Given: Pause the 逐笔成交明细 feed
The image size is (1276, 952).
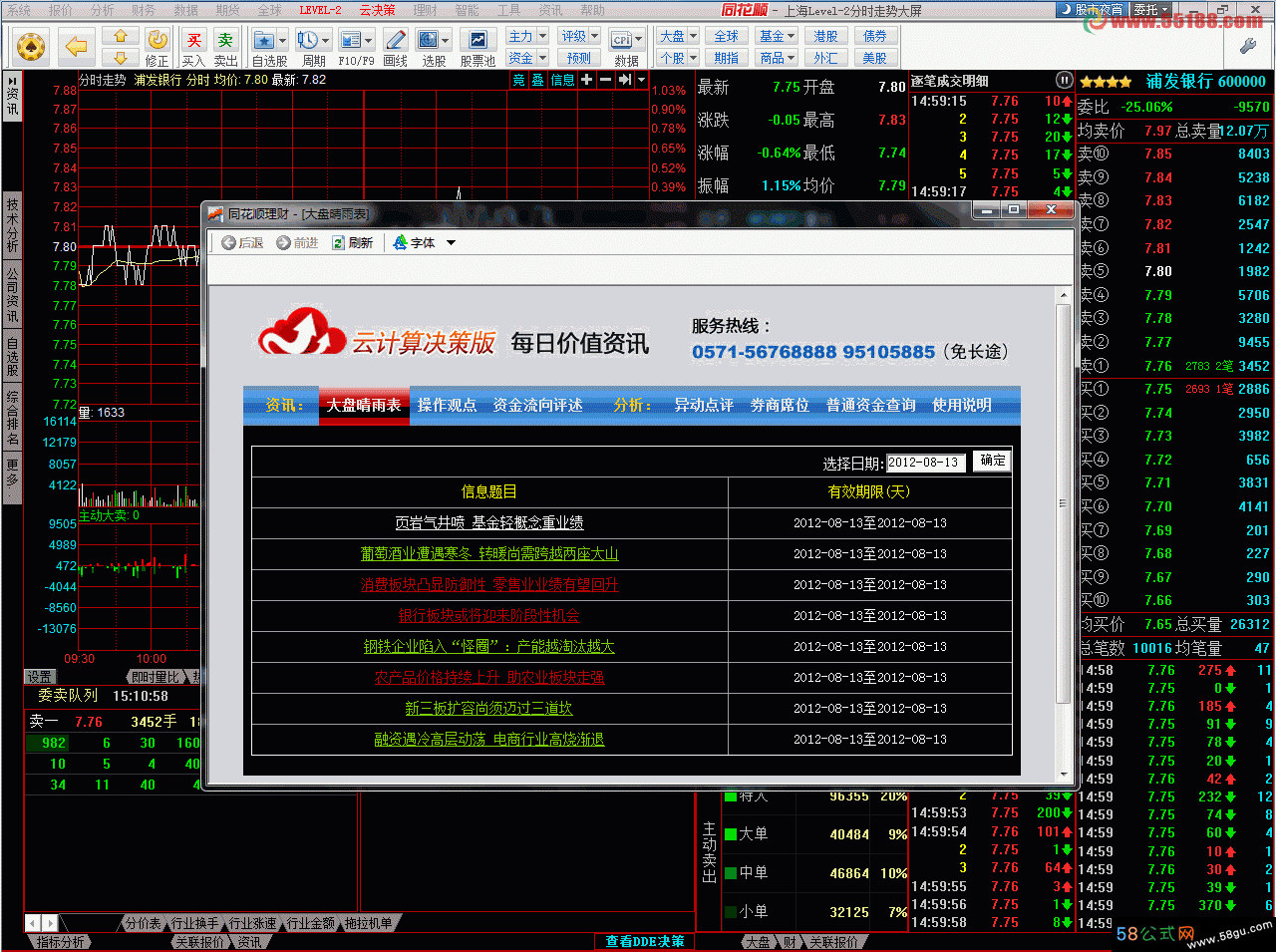Looking at the screenshot, I should tap(1064, 80).
